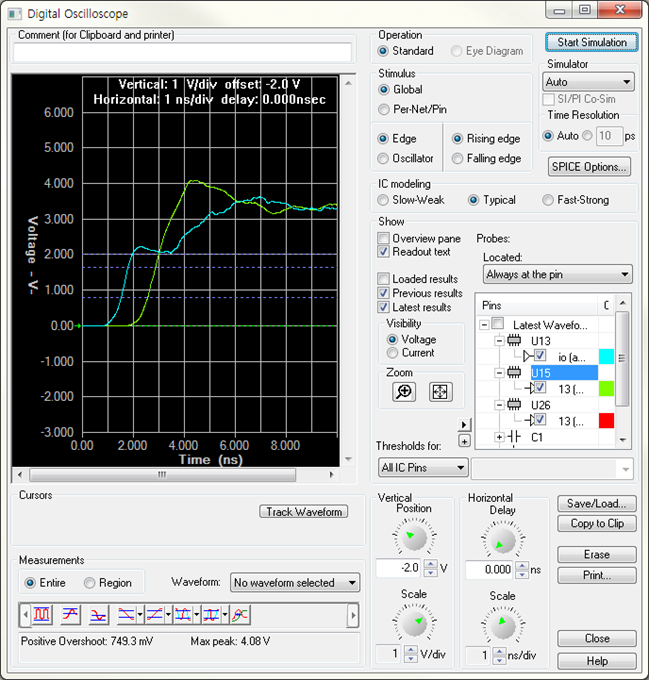Image resolution: width=649 pixels, height=680 pixels.
Task: Collapse the U13 tree node
Action: tap(499, 341)
